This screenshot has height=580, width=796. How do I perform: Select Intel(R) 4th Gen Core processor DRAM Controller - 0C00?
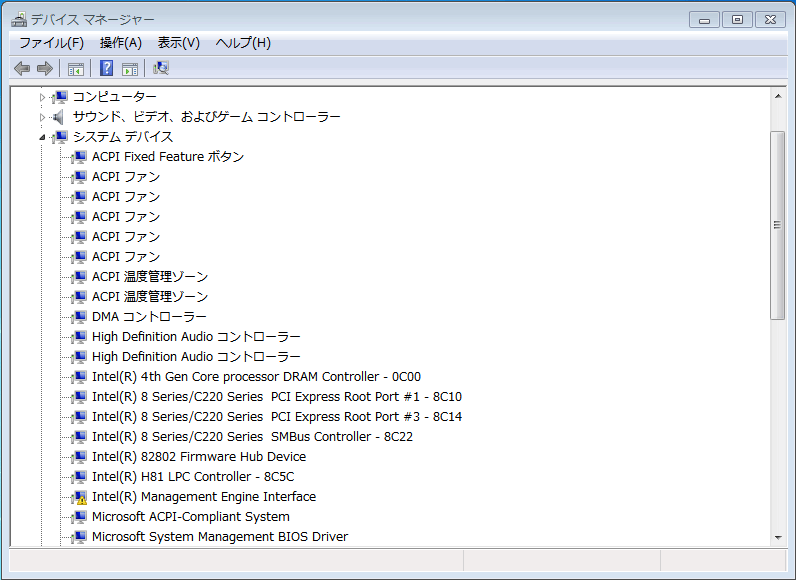click(x=256, y=377)
